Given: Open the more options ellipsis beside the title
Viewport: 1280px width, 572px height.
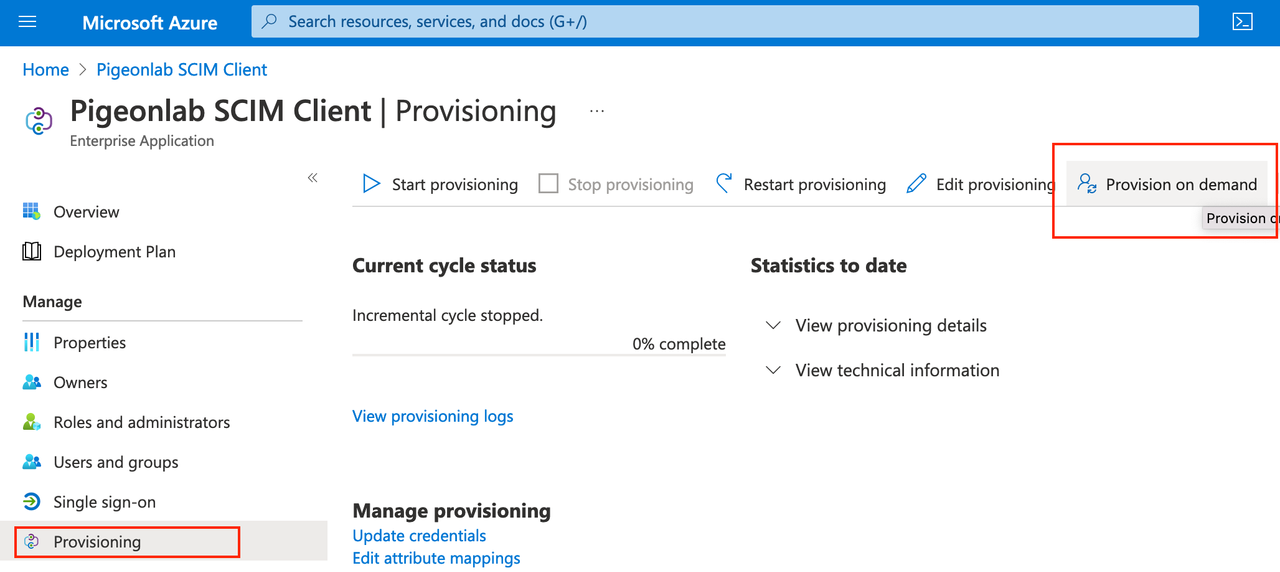Looking at the screenshot, I should click(597, 111).
